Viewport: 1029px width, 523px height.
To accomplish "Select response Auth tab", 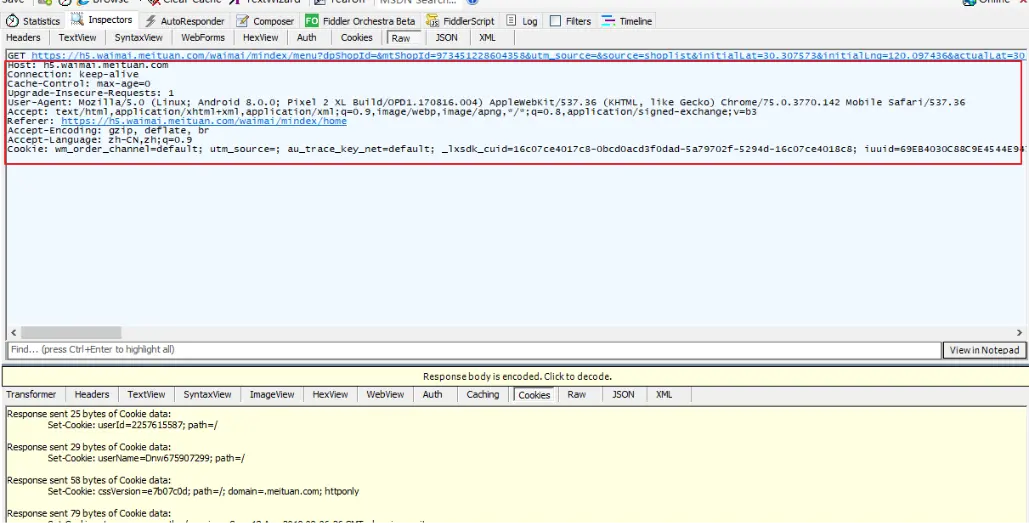I will coord(432,394).
